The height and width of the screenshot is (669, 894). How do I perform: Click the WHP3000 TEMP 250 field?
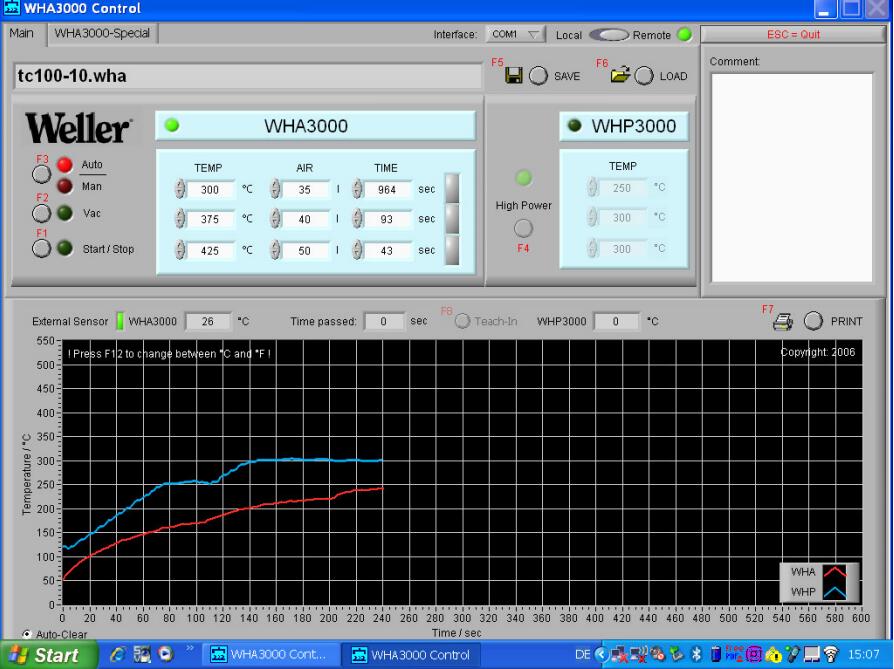tap(621, 188)
